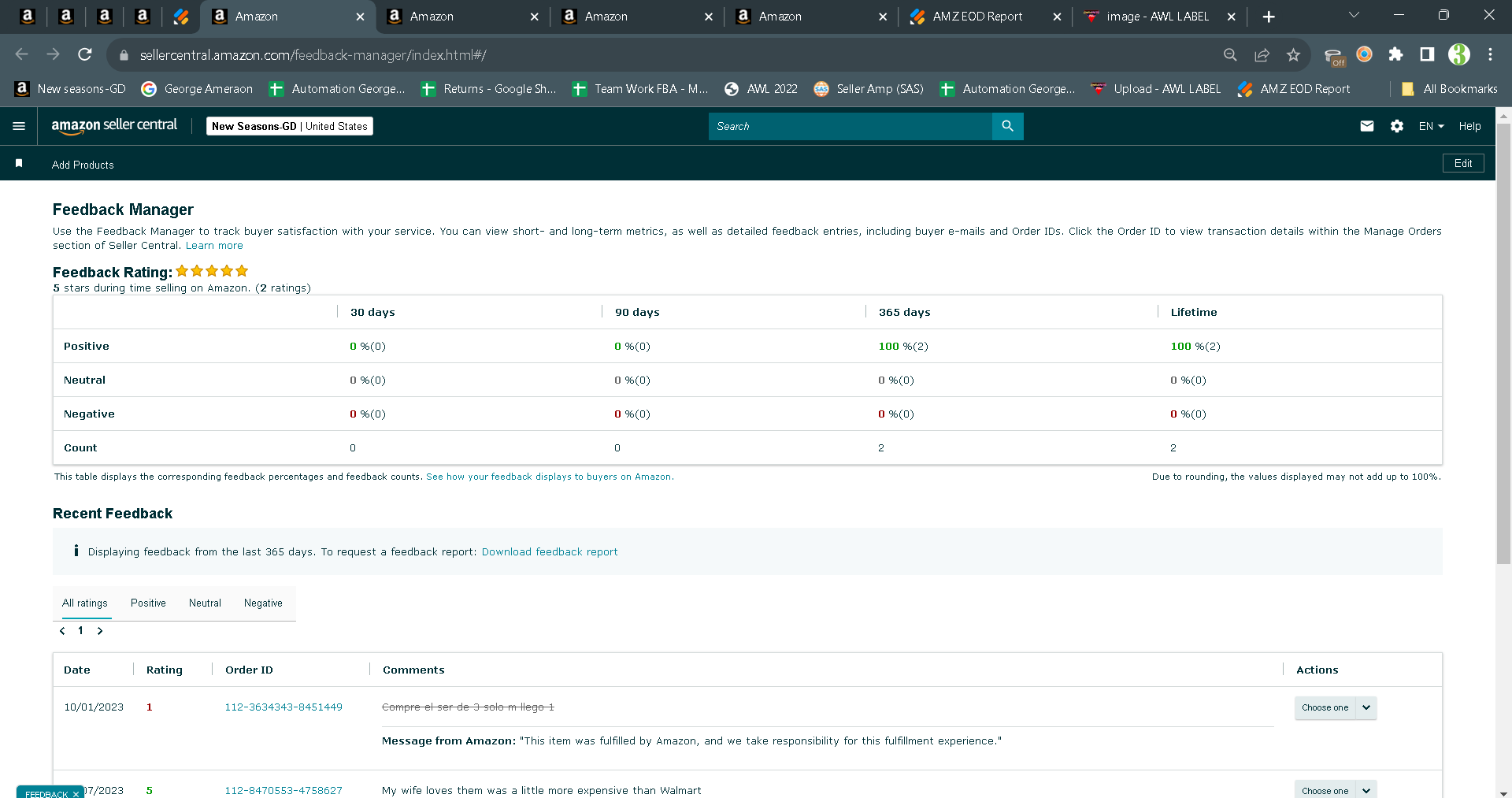Open the Settings gear icon
1512x798 pixels.
(x=1397, y=126)
